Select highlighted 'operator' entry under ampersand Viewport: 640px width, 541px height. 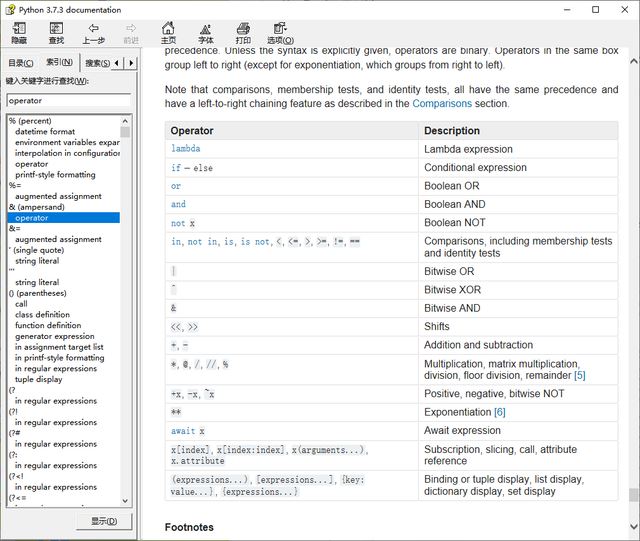pos(64,218)
